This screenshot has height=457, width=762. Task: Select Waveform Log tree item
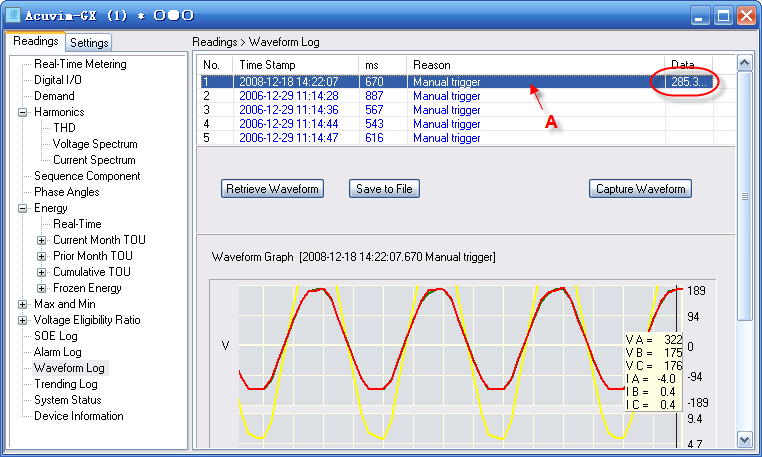point(69,369)
